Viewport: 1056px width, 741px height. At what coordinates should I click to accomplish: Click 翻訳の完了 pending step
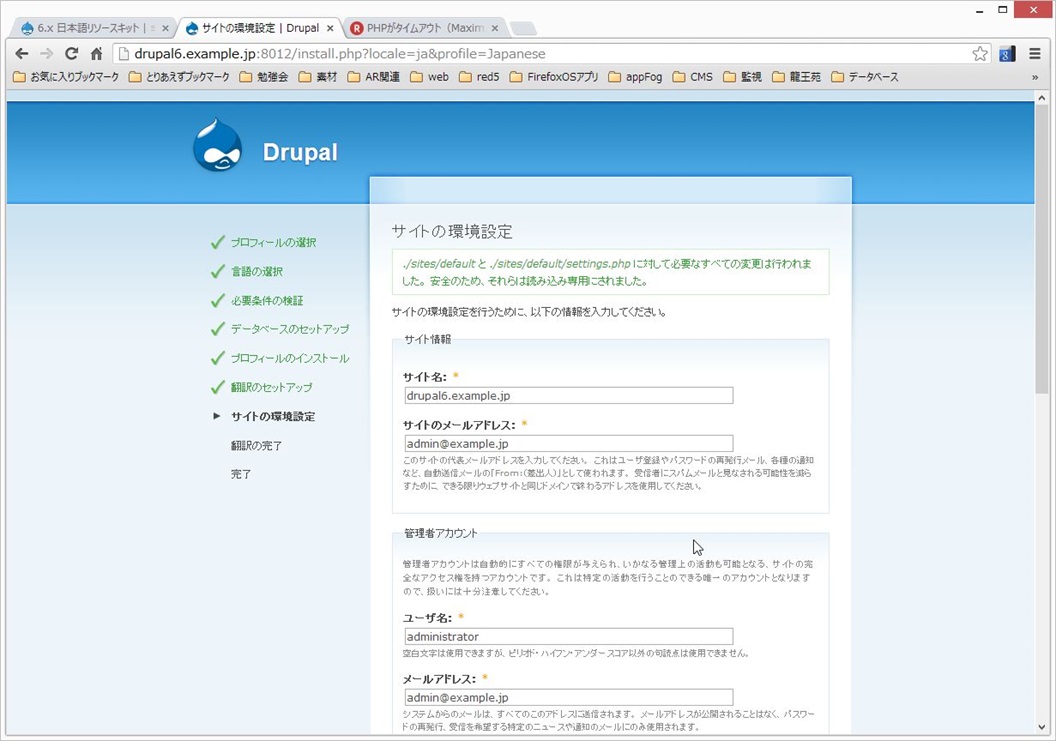point(256,445)
